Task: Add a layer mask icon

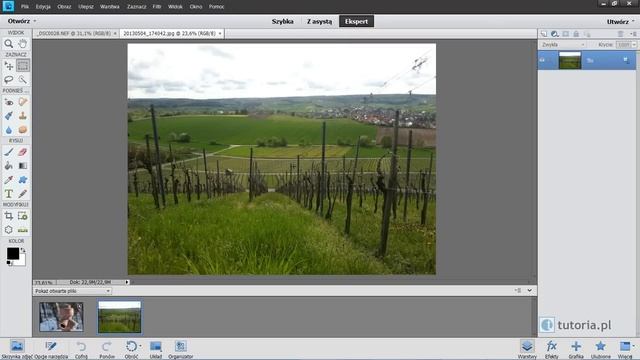Action: tap(566, 34)
